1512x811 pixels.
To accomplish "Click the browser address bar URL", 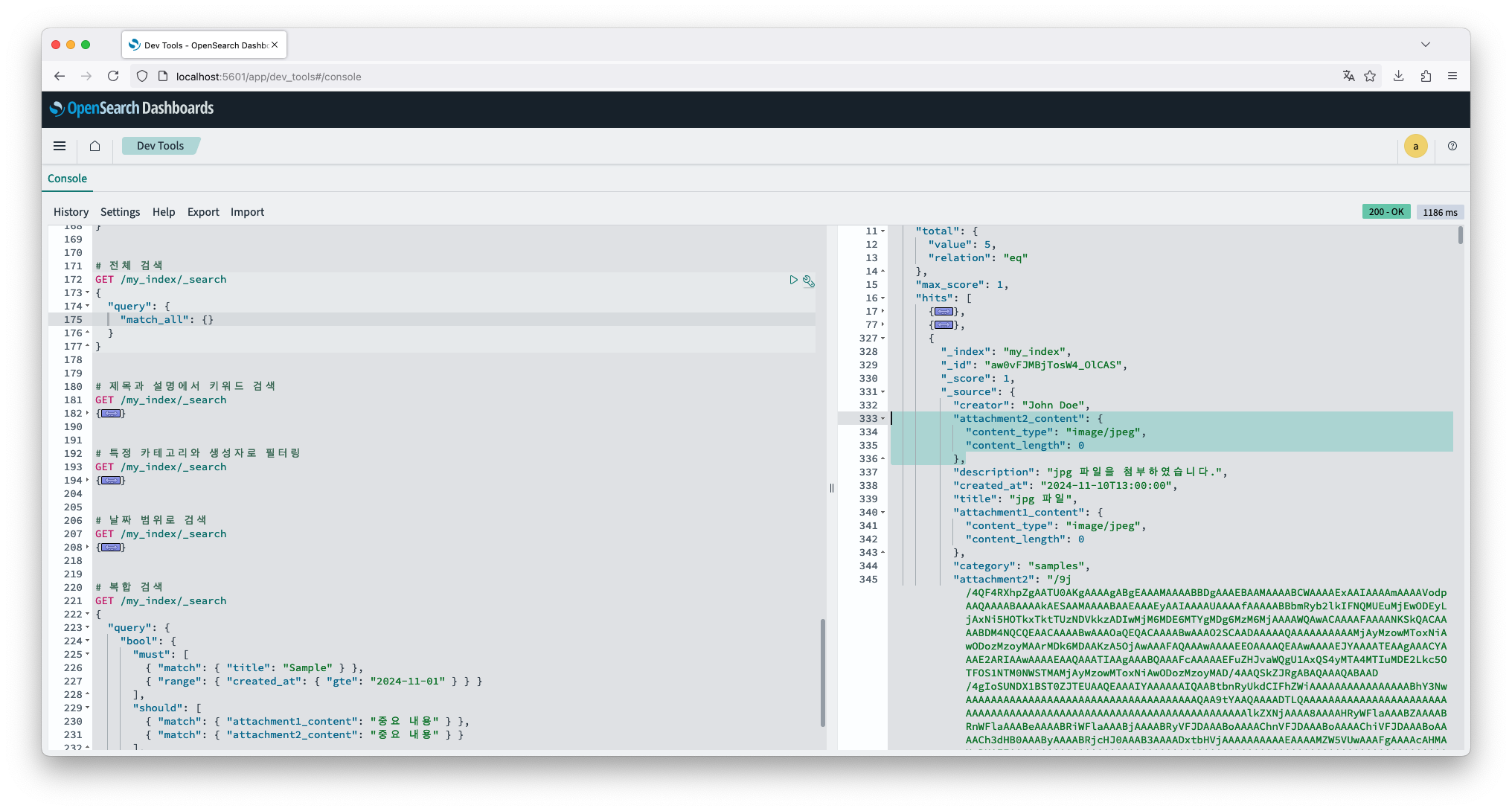I will (269, 77).
